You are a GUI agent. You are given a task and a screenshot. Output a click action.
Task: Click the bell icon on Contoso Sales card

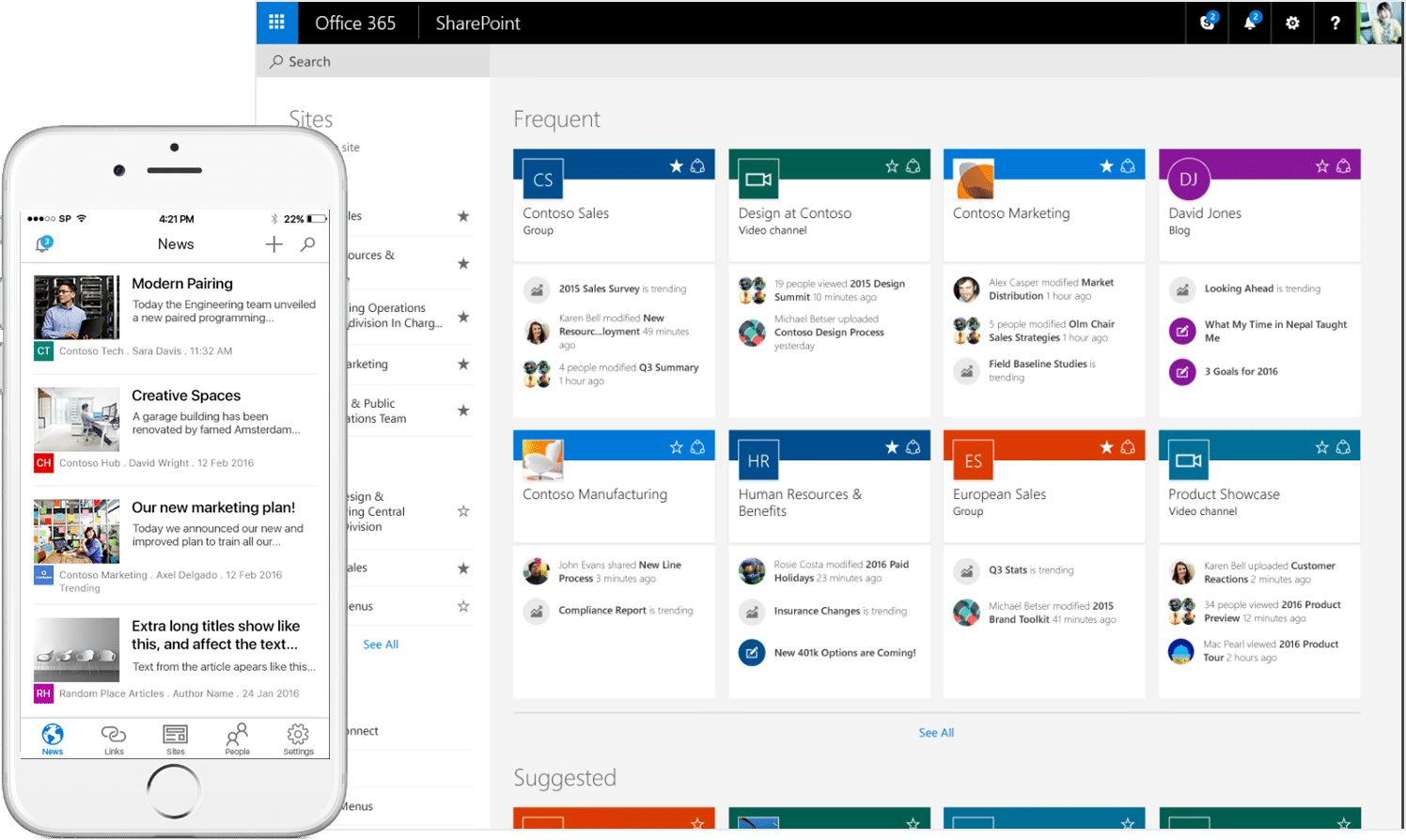(x=697, y=166)
